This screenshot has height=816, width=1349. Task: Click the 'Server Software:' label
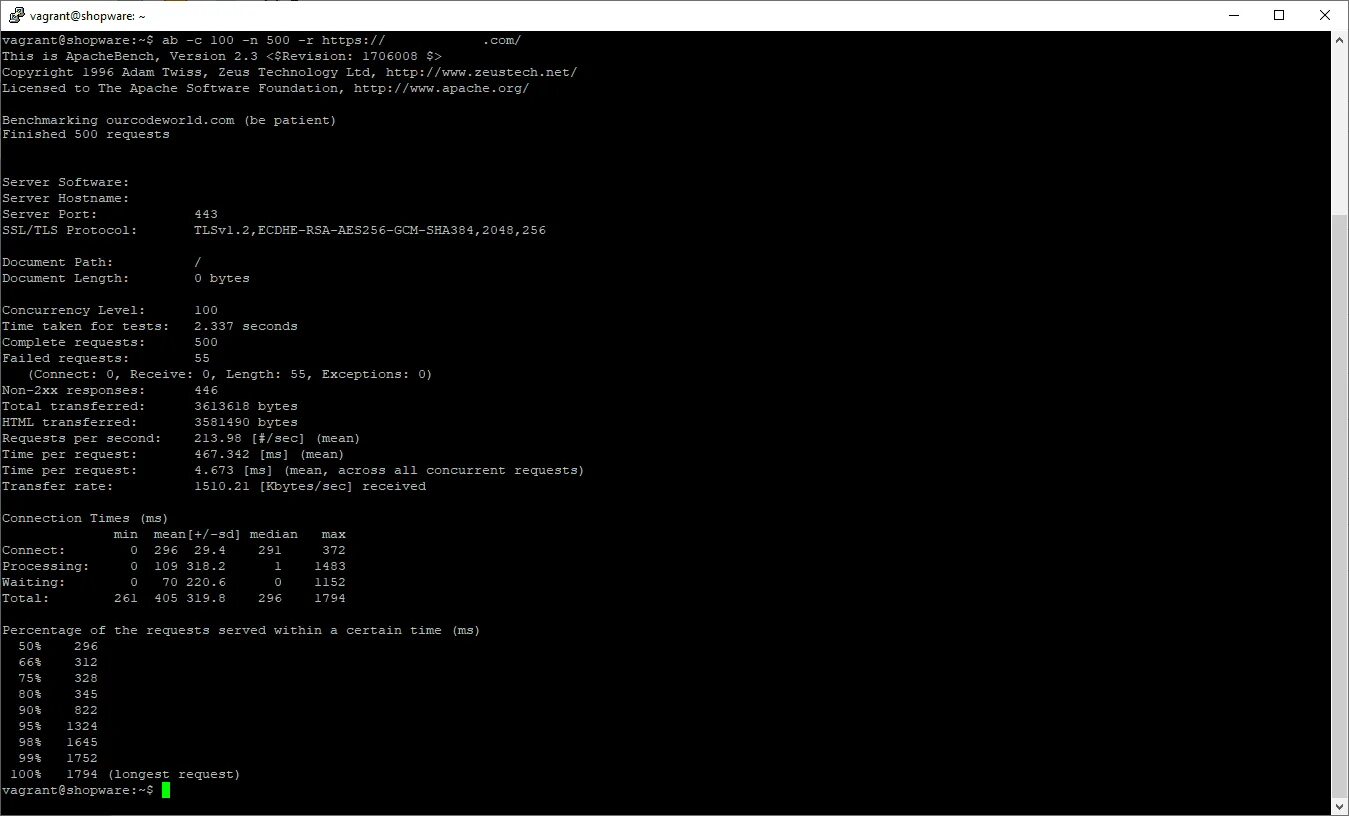(x=66, y=182)
